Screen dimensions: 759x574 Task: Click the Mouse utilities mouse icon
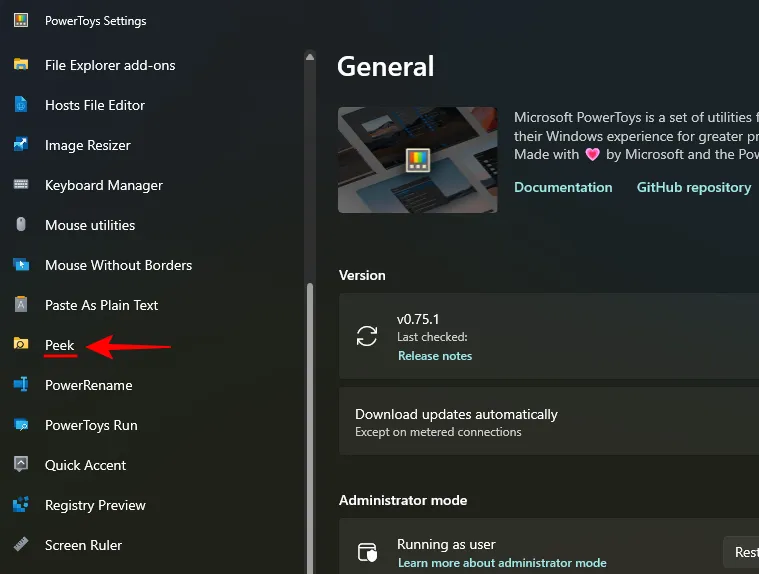[21, 224]
